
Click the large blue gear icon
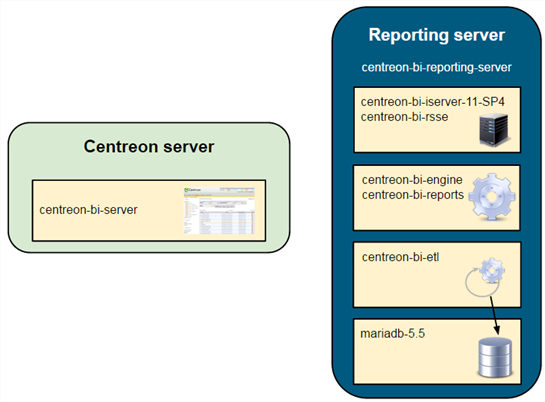click(x=491, y=197)
